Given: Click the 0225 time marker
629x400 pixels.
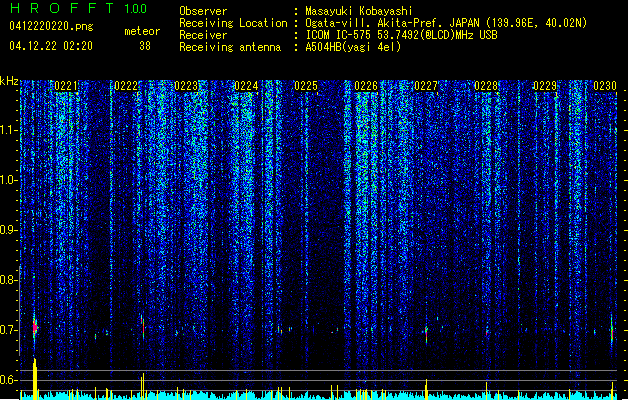Looking at the screenshot, I should point(306,86).
